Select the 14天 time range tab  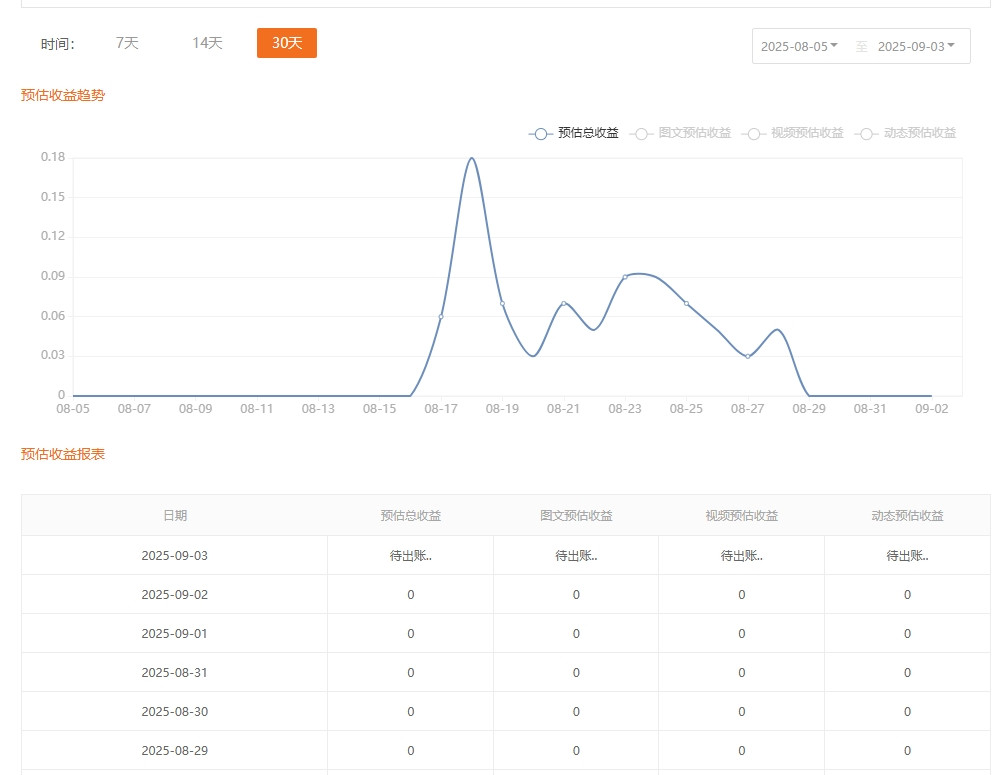(207, 43)
